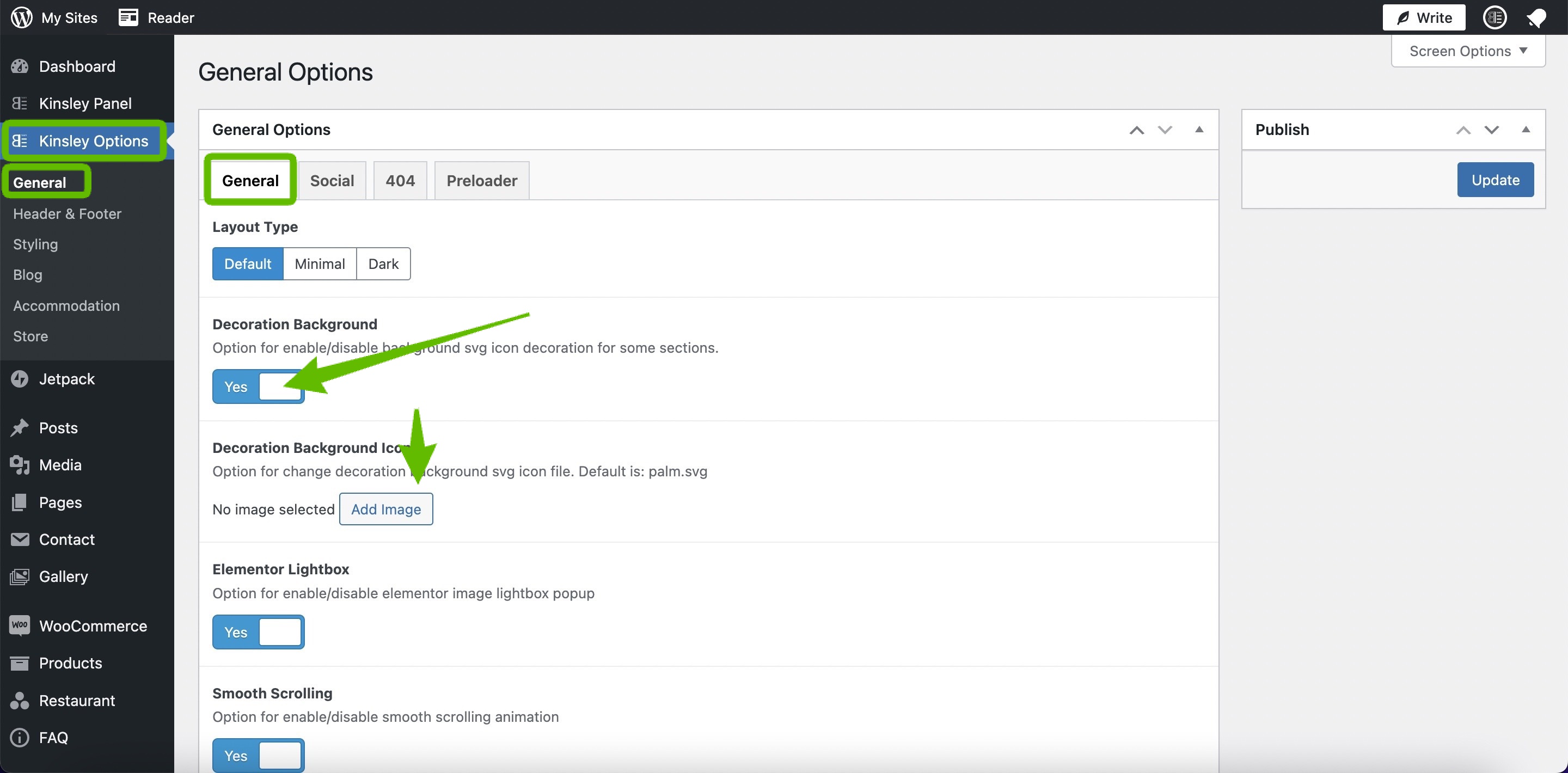Viewport: 1568px width, 773px height.
Task: Disable the Elementor Lightbox toggle
Action: point(258,632)
